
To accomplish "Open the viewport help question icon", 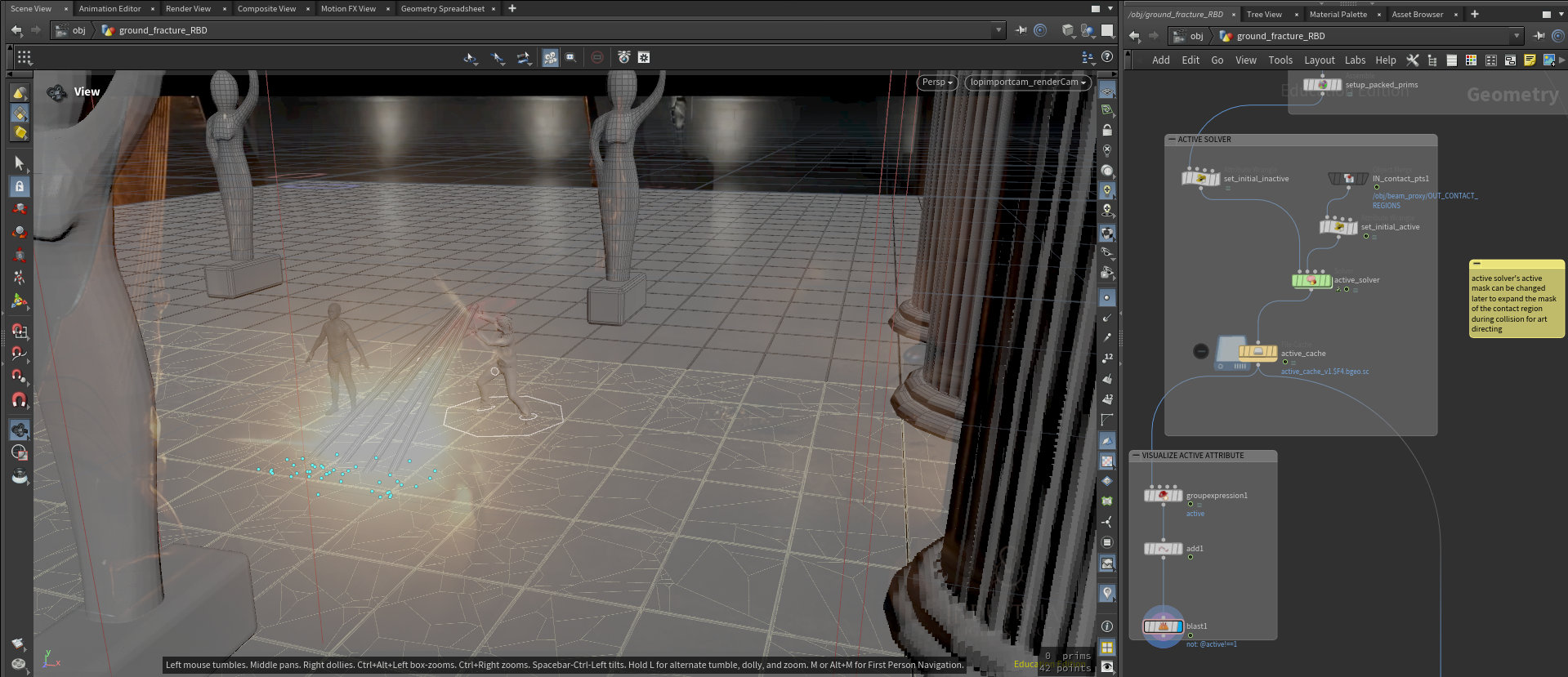I will 1107,57.
